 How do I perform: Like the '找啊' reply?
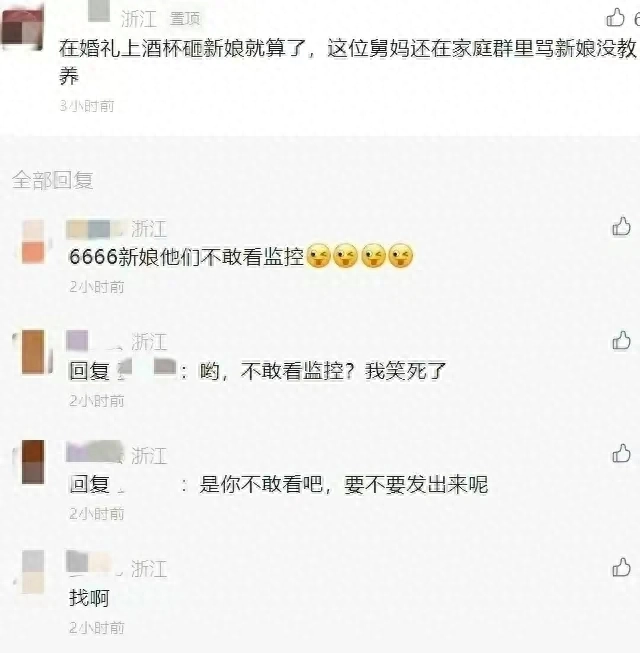tap(621, 567)
